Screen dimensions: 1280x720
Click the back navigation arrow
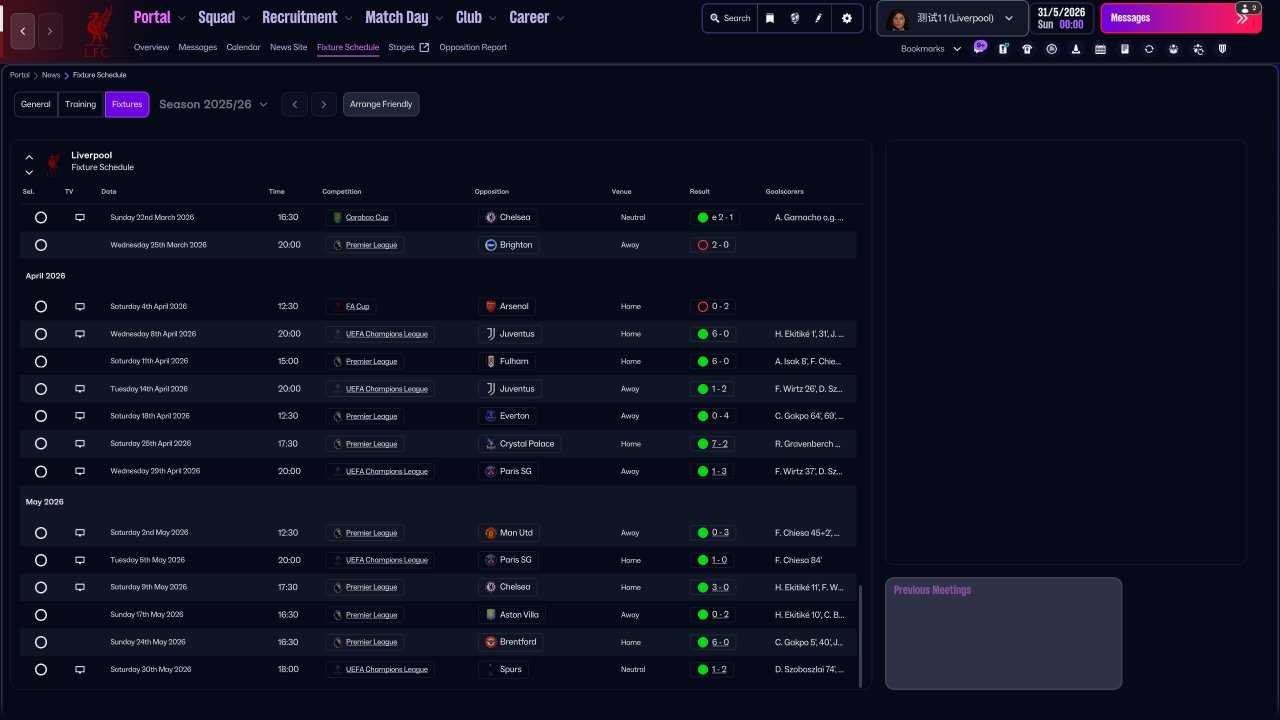[x=24, y=31]
